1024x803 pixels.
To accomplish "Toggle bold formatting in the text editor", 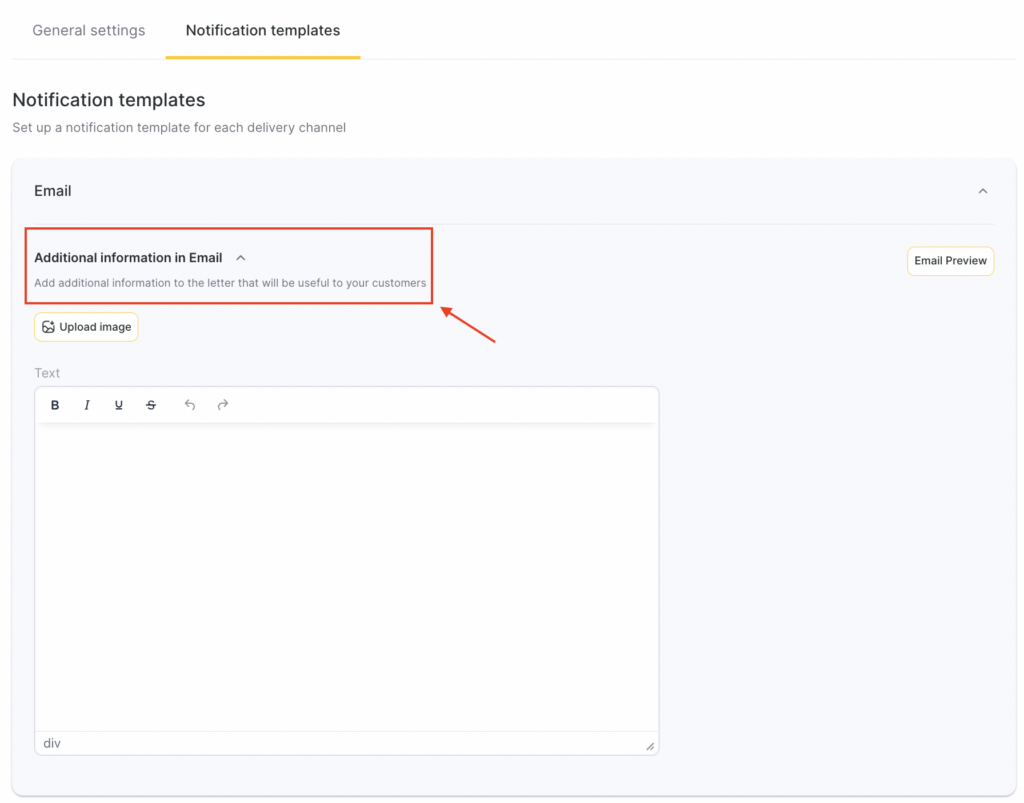I will (55, 405).
